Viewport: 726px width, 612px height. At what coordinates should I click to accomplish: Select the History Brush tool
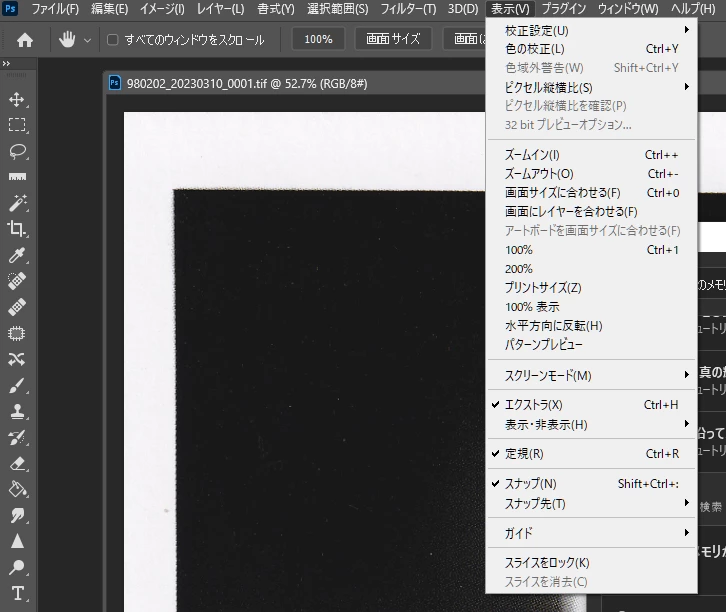coord(17,437)
